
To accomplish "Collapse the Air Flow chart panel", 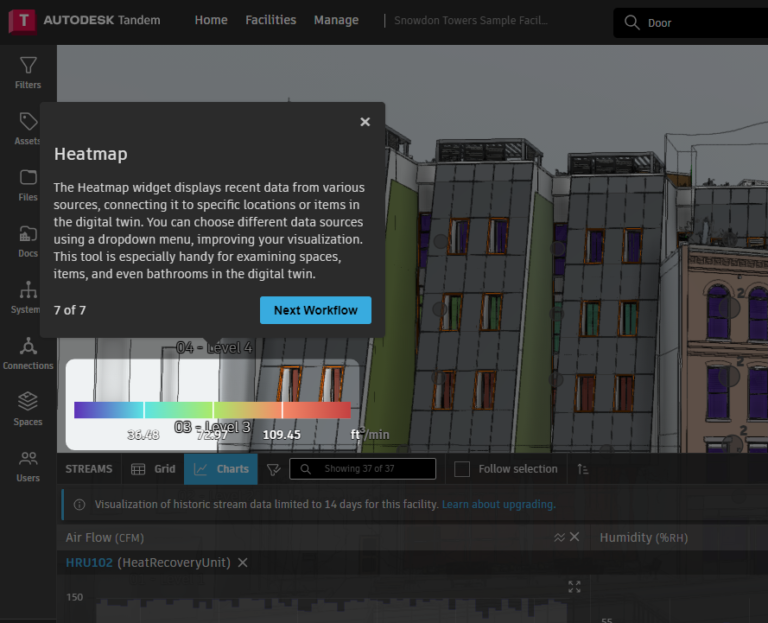I will point(559,538).
